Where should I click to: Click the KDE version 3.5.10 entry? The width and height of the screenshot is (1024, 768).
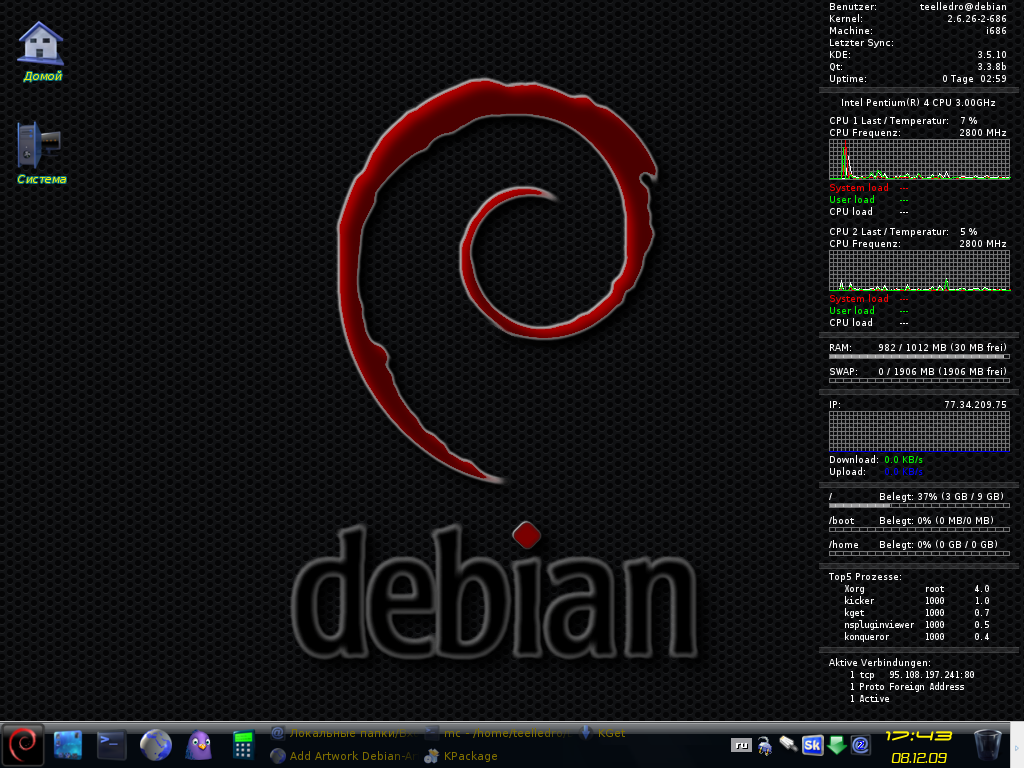click(918, 55)
